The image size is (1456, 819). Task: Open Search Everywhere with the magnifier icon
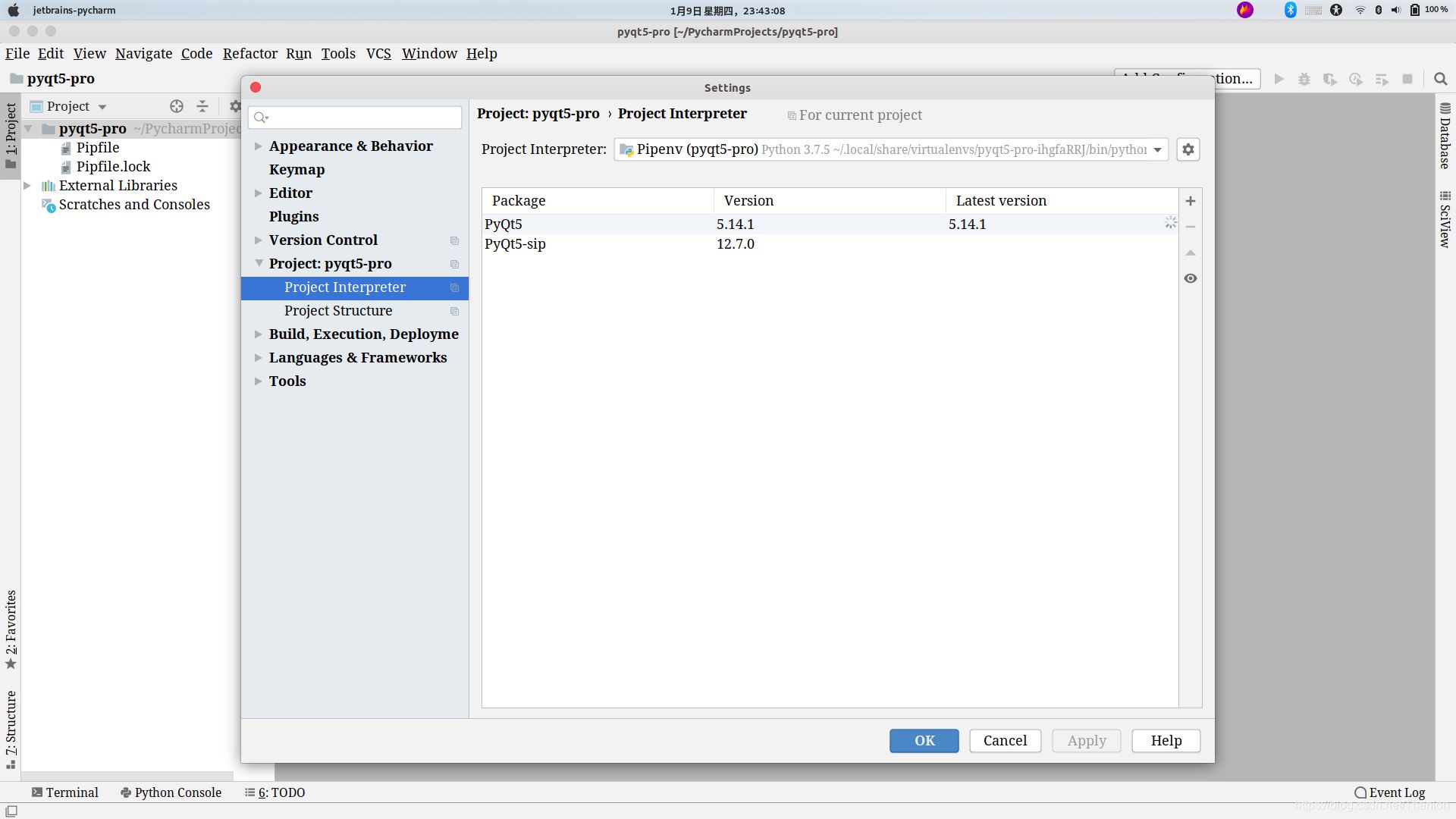click(1440, 79)
